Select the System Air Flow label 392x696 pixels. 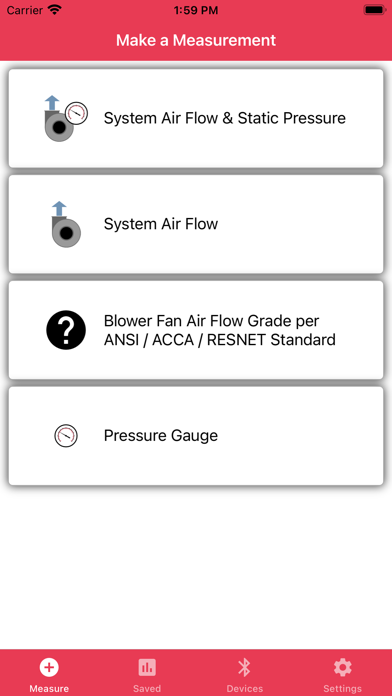(161, 224)
